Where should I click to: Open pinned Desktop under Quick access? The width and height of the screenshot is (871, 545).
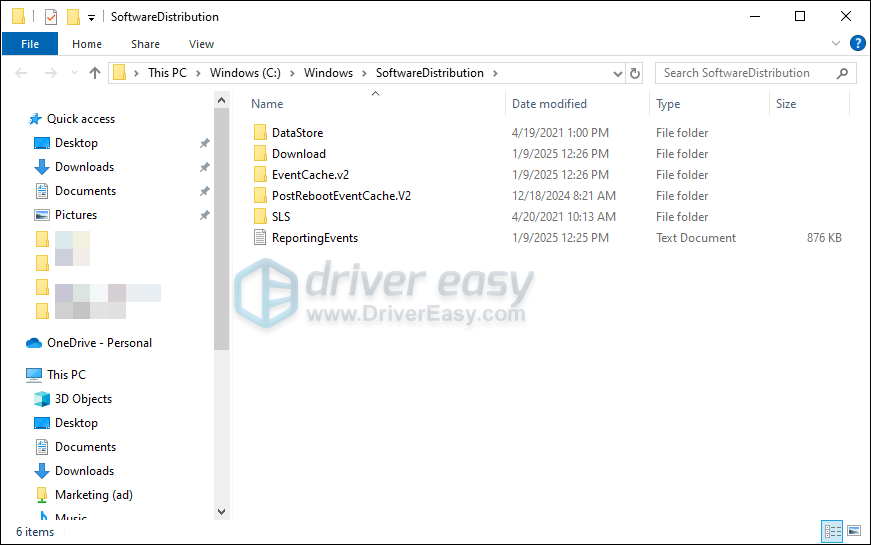coord(76,143)
